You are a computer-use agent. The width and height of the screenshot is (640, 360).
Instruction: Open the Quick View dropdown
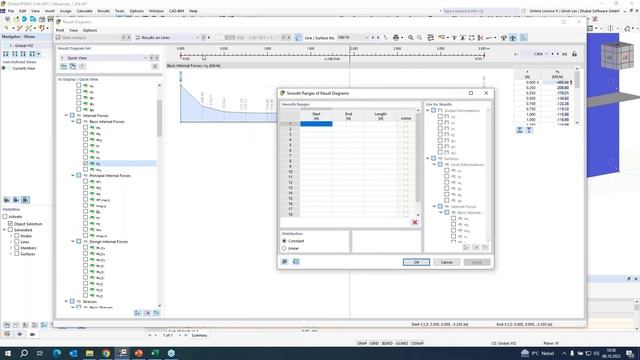(145, 58)
